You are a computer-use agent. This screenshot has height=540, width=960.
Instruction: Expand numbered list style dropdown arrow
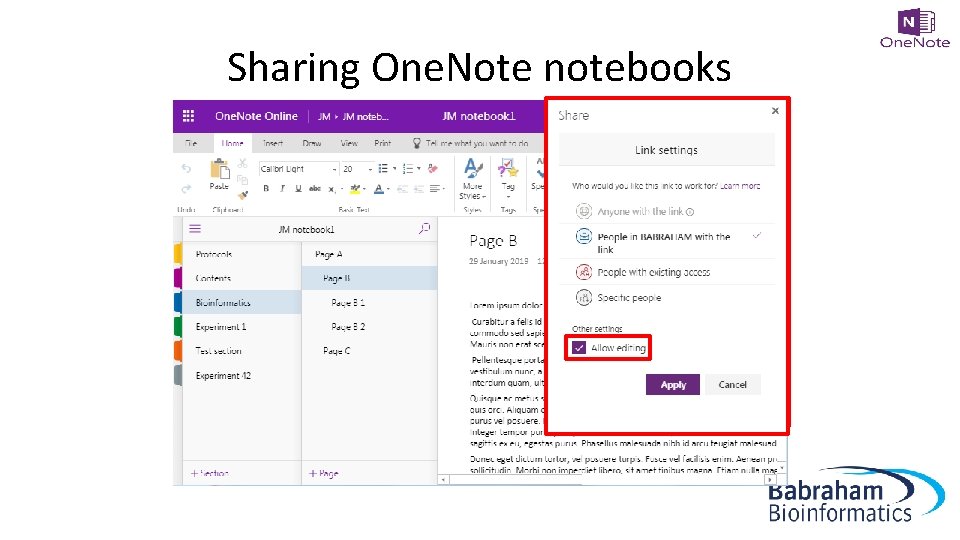[419, 168]
